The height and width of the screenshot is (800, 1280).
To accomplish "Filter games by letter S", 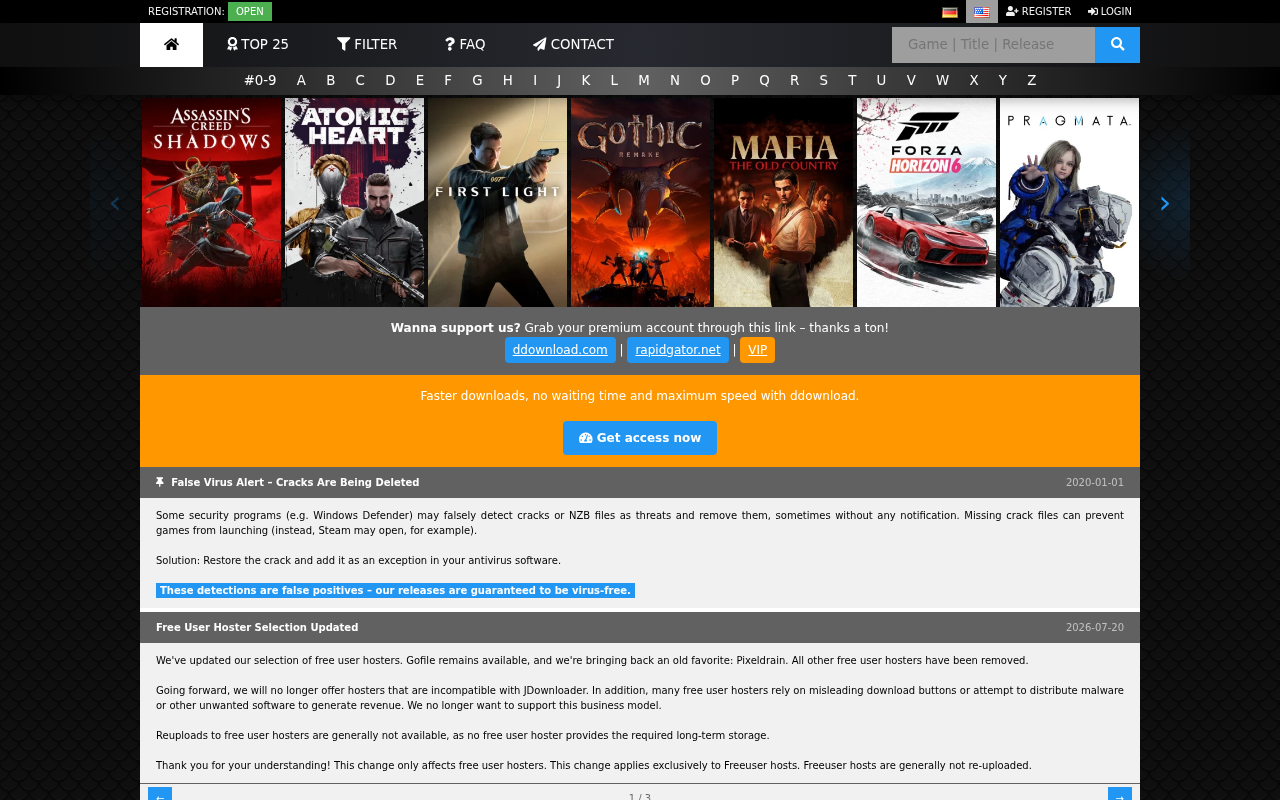I will 824,81.
